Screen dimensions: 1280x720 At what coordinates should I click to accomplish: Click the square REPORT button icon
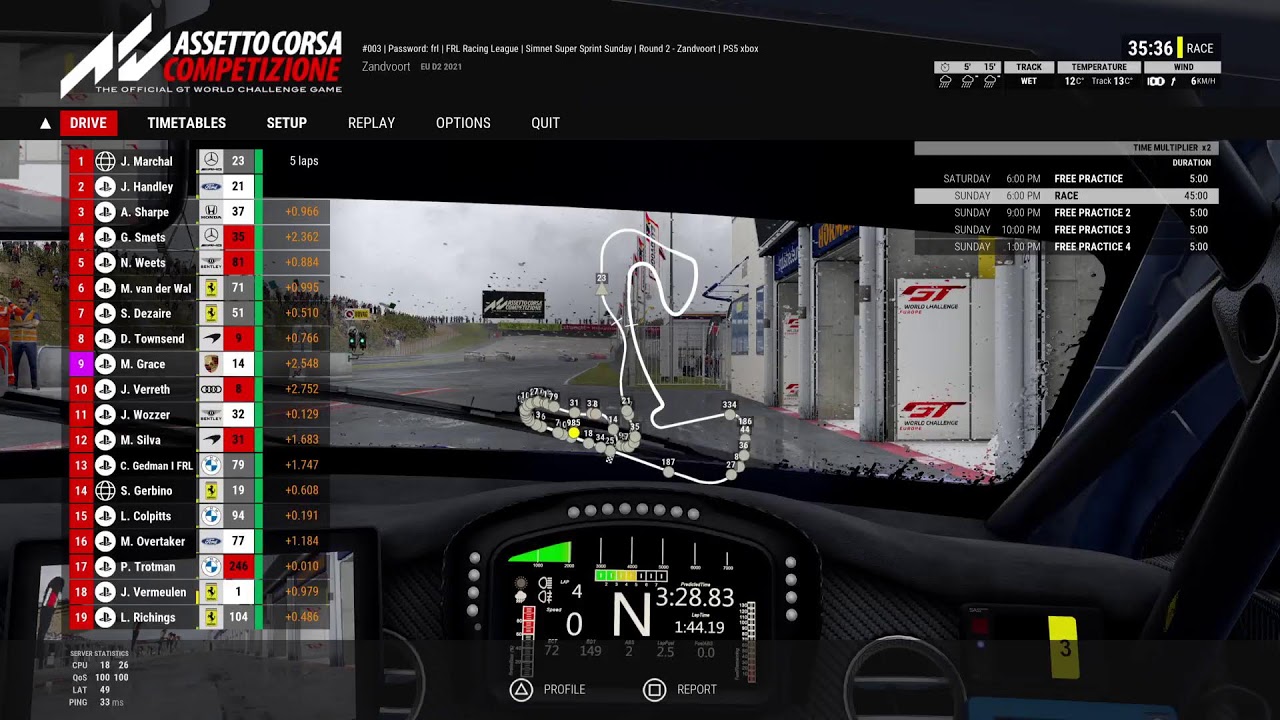[654, 690]
